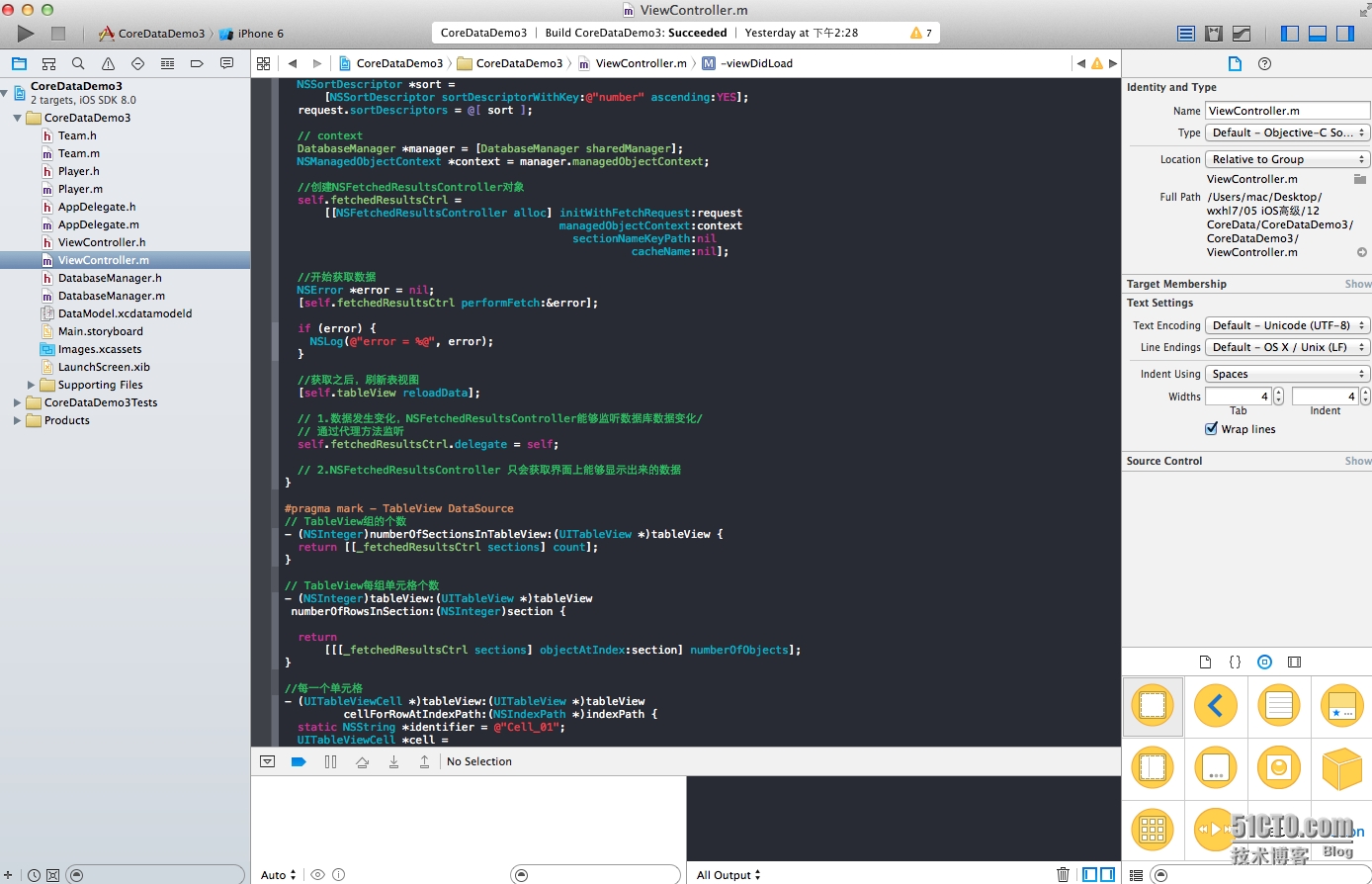Open the All Output console filter dropdown
The height and width of the screenshot is (884, 1372).
pos(729,875)
